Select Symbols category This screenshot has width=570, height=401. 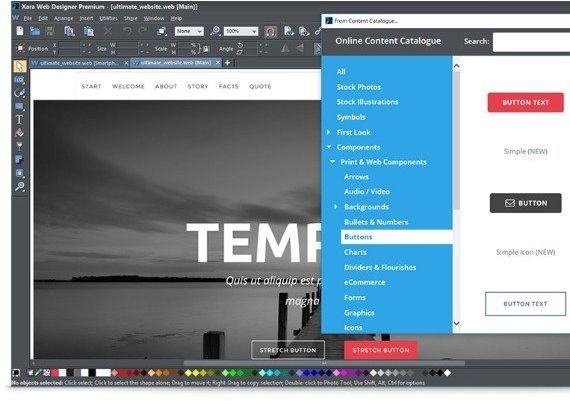point(351,117)
